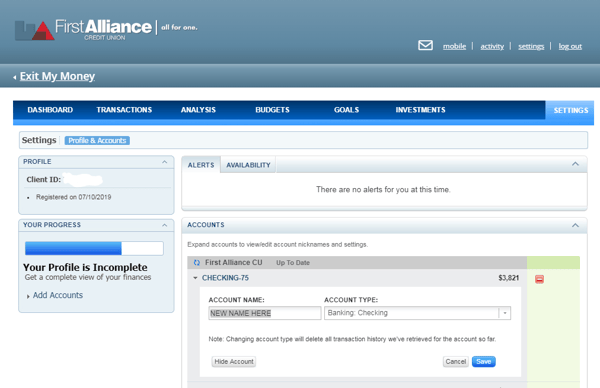Click the Cancel button

[456, 362]
